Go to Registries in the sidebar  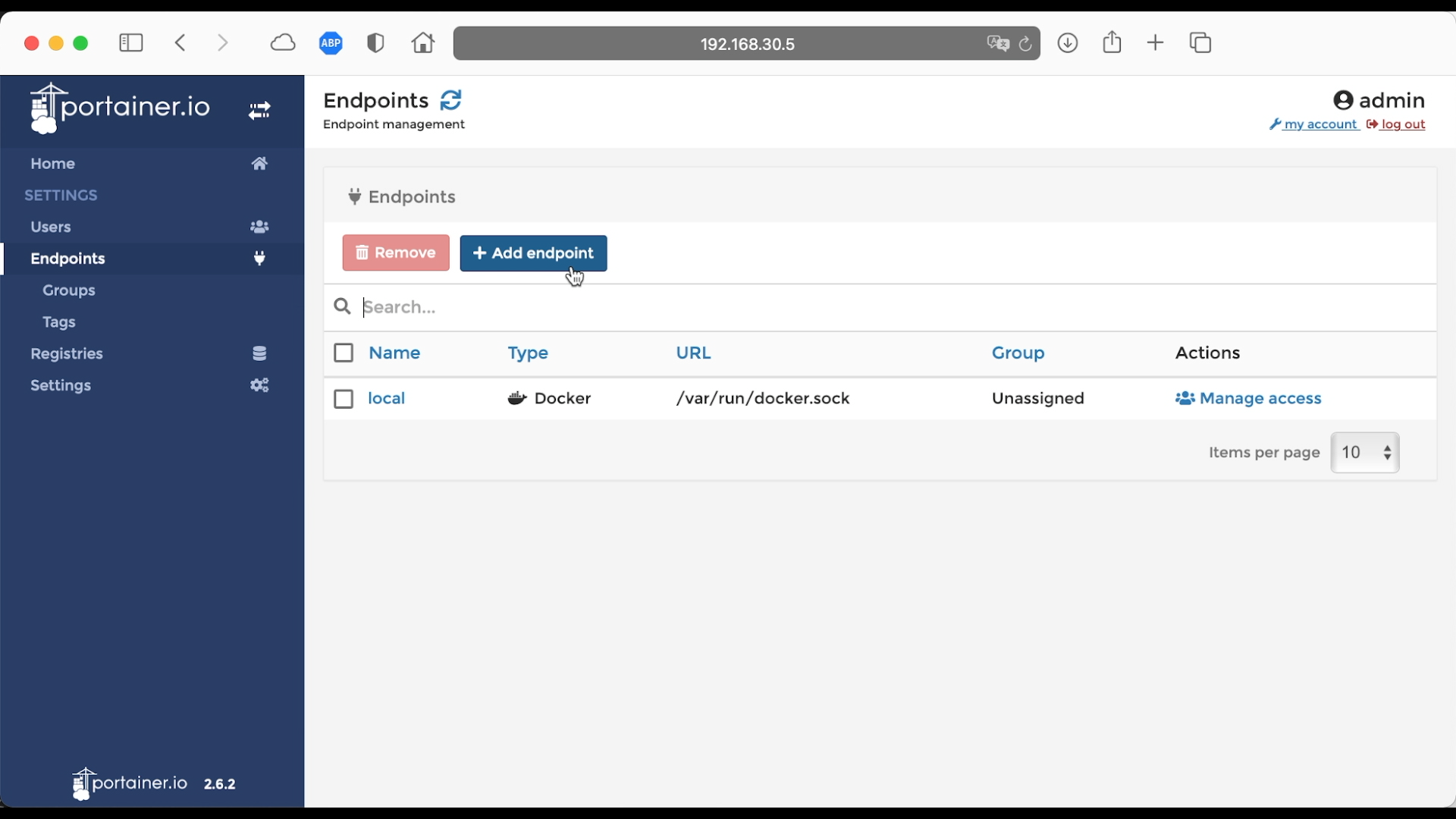click(67, 354)
